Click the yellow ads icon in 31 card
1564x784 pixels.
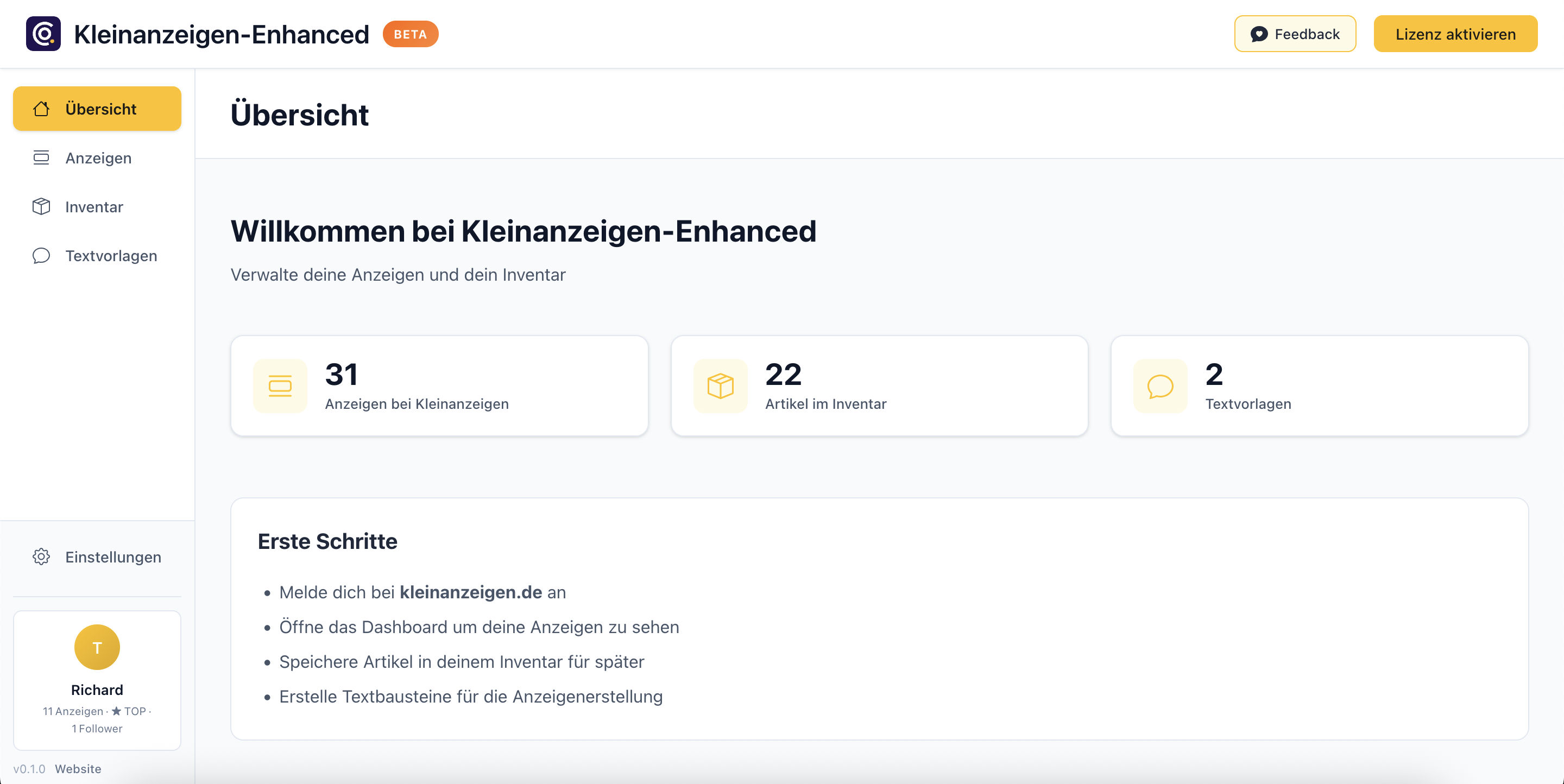click(280, 386)
